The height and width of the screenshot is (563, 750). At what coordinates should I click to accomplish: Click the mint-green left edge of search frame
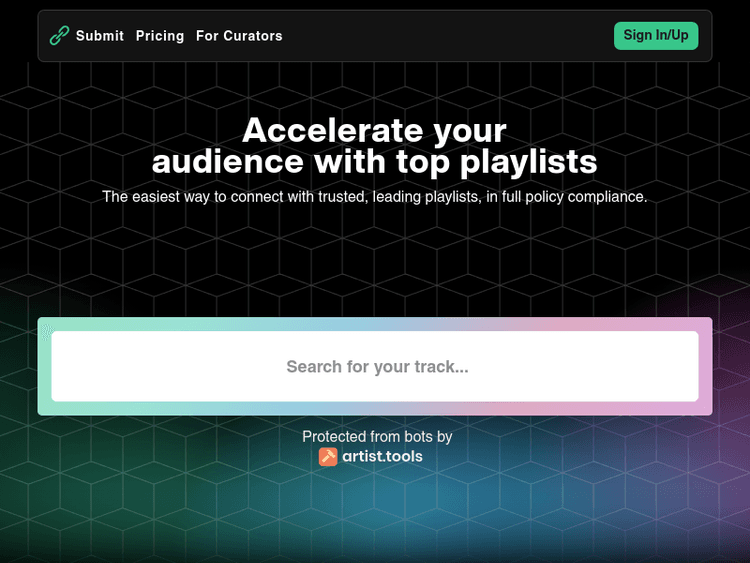44,367
